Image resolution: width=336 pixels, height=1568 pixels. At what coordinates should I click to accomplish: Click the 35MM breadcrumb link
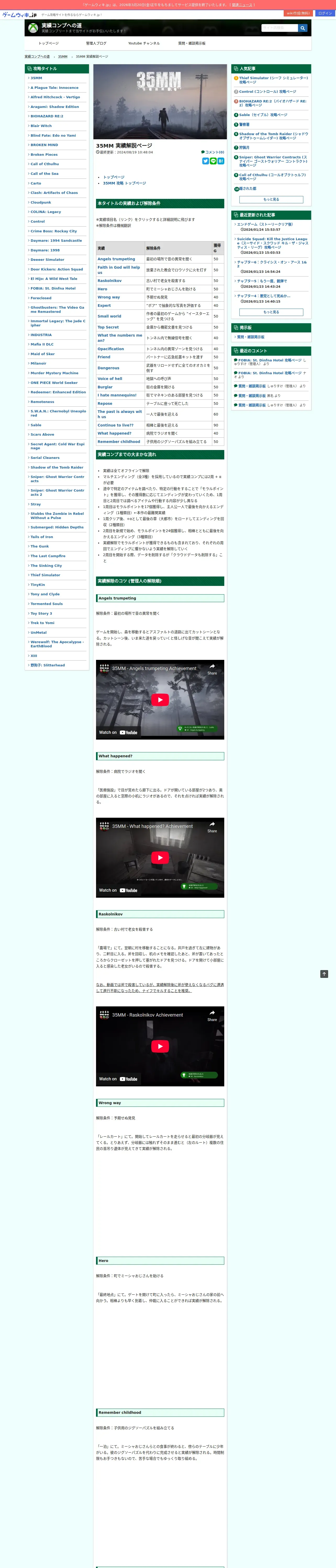pyautogui.click(x=63, y=57)
